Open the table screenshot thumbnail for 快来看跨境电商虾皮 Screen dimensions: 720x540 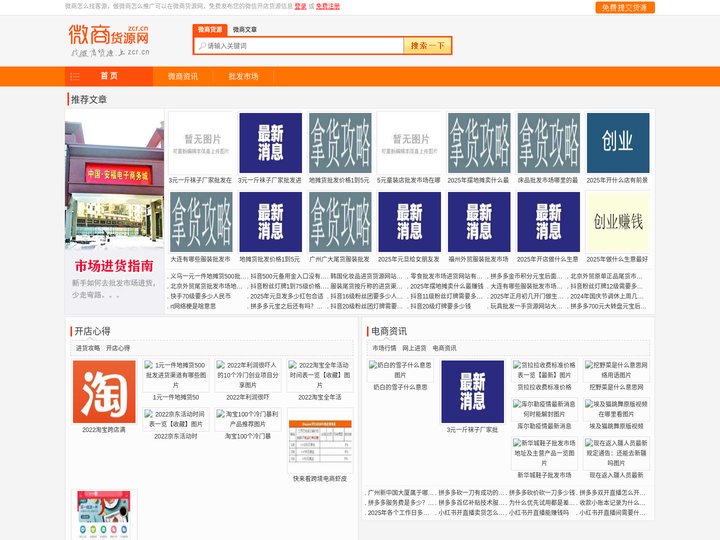pos(320,441)
